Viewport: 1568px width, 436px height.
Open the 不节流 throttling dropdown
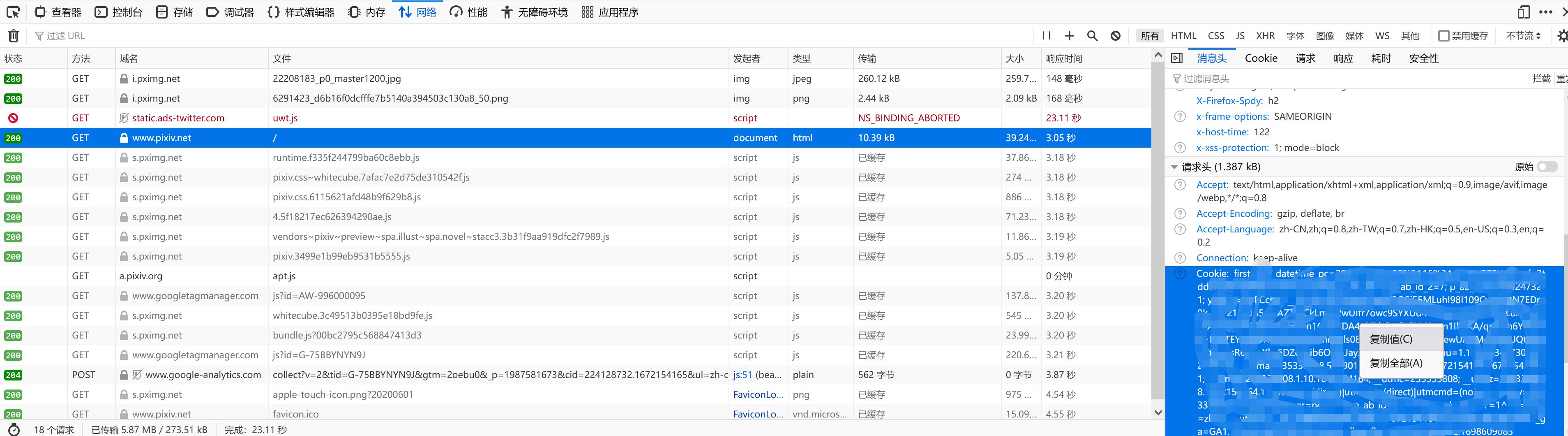pyautogui.click(x=1524, y=36)
